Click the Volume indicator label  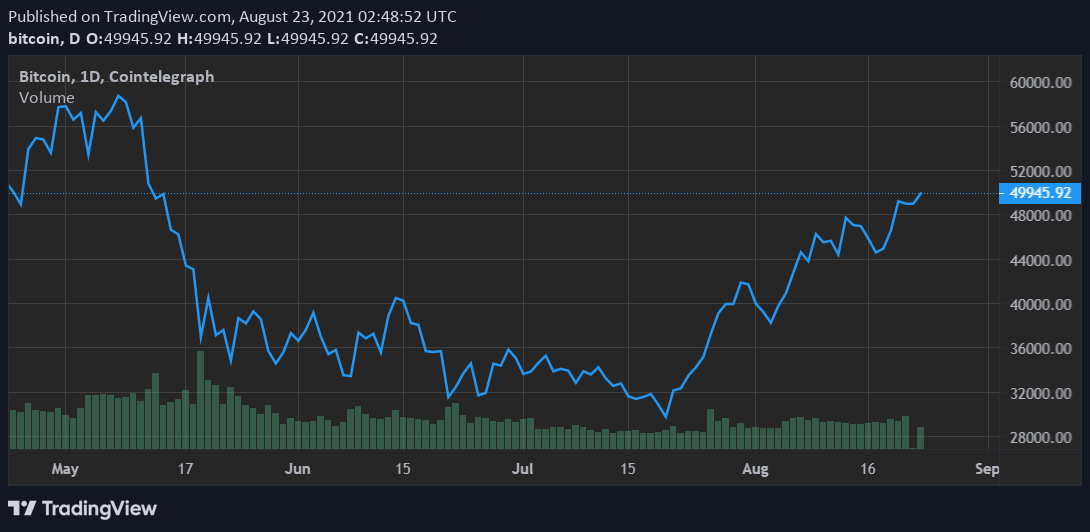click(x=47, y=97)
